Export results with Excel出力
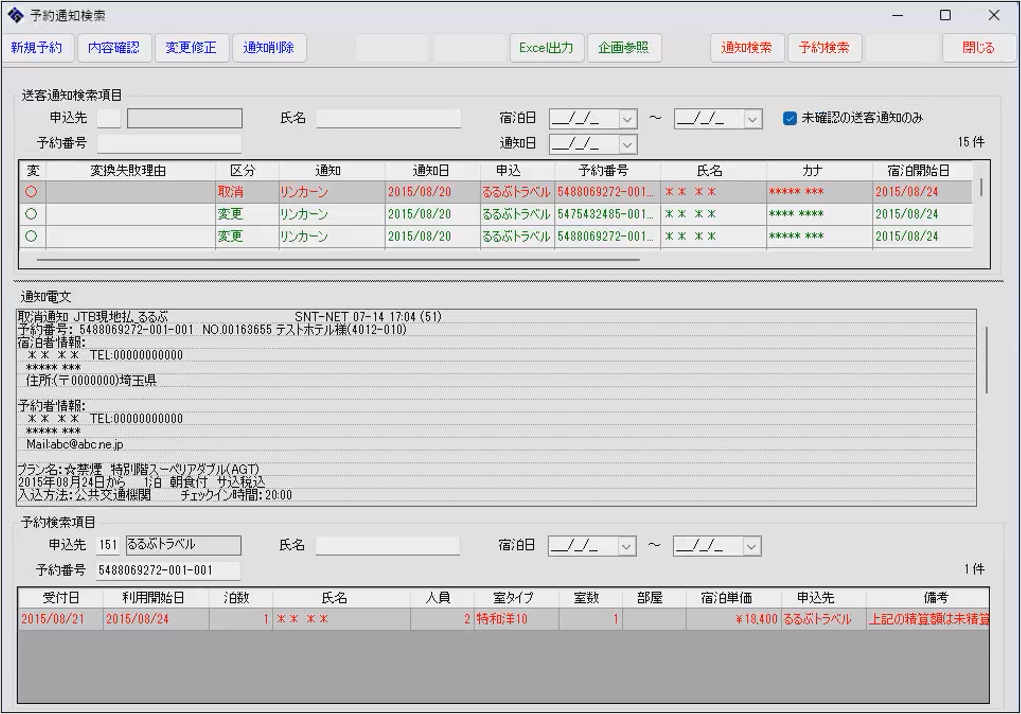The height and width of the screenshot is (714, 1021). tap(546, 48)
